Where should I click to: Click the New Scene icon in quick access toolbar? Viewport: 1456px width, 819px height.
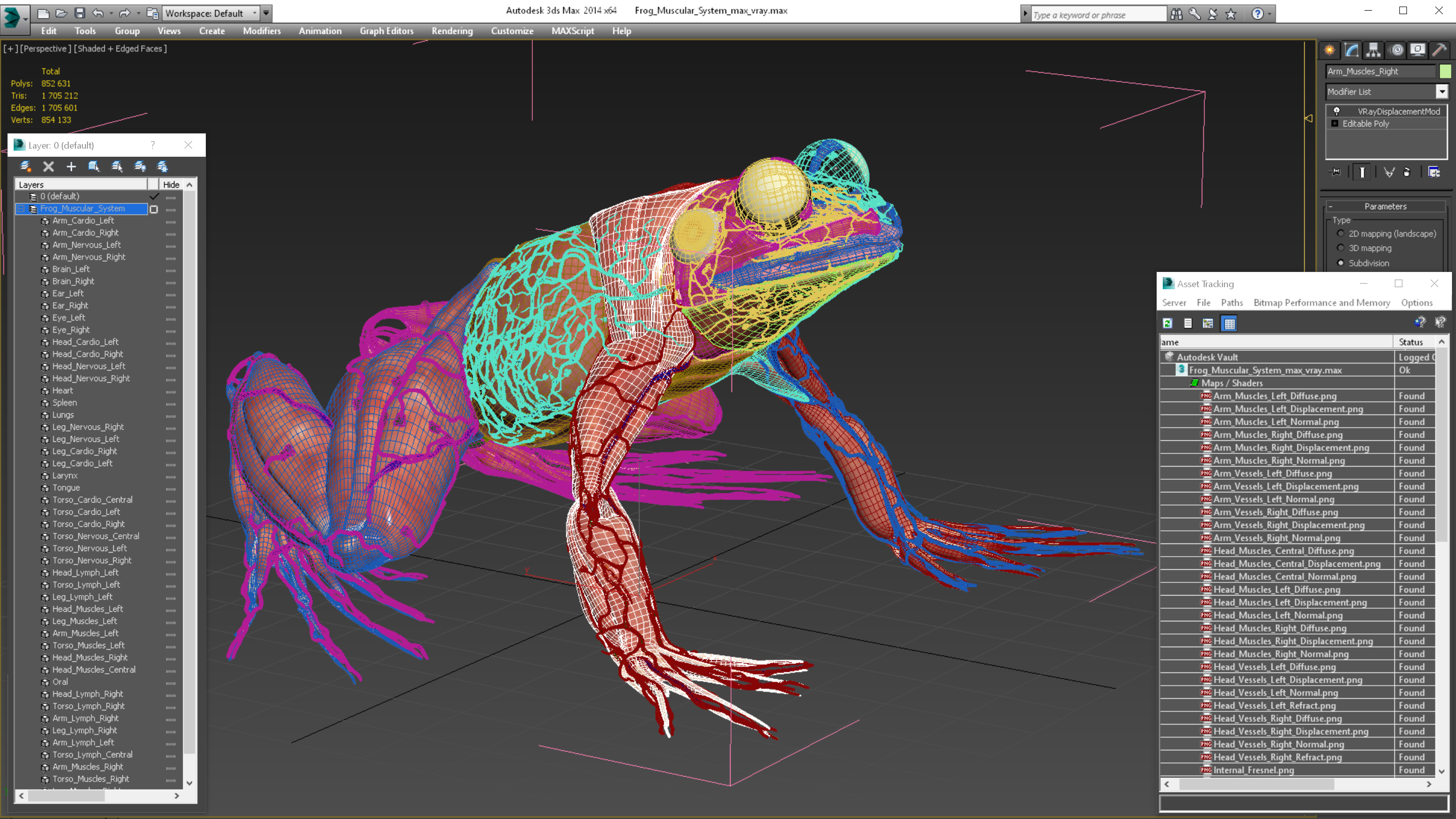click(x=43, y=13)
